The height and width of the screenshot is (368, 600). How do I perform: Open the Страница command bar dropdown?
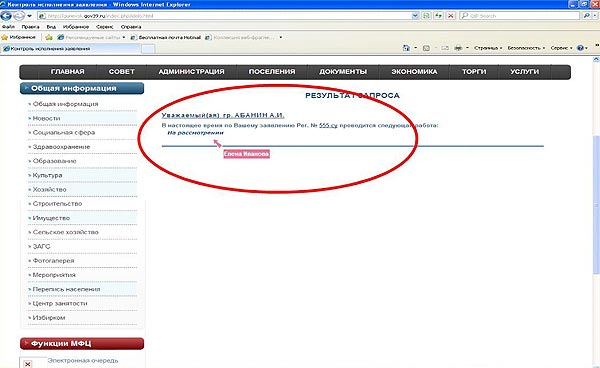pos(488,48)
